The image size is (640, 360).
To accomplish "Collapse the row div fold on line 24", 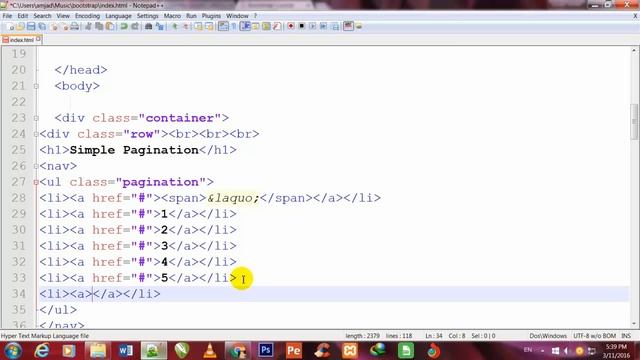I will [x=36, y=134].
